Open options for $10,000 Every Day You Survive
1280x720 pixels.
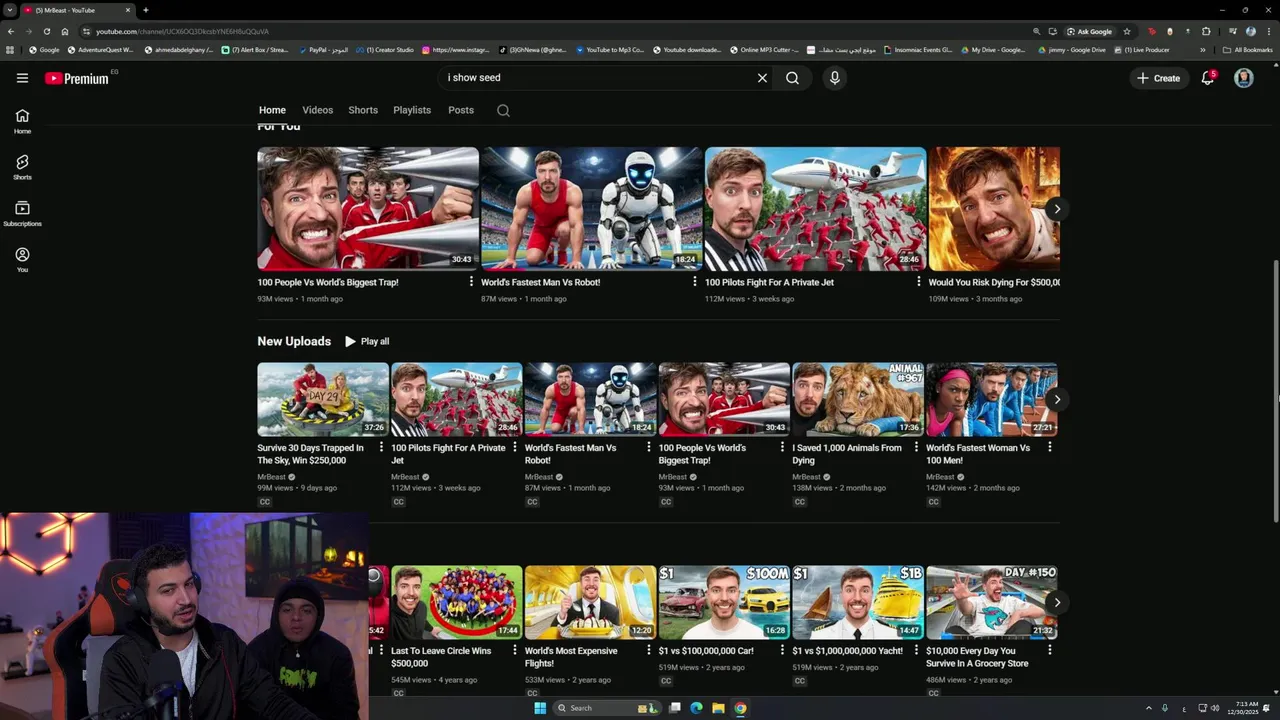[1049, 650]
